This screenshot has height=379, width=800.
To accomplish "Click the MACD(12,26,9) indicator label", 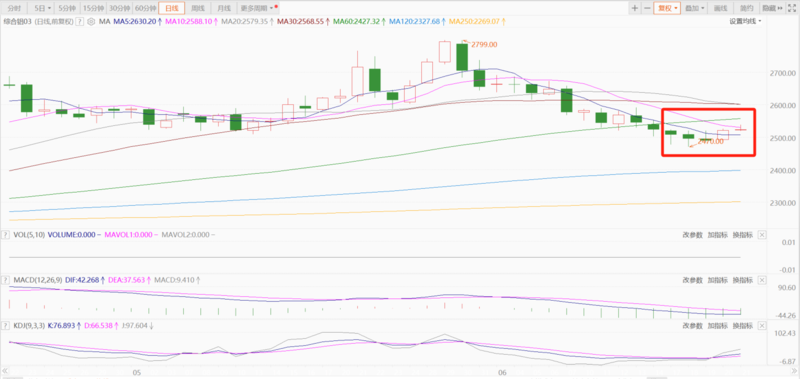I will coord(37,280).
